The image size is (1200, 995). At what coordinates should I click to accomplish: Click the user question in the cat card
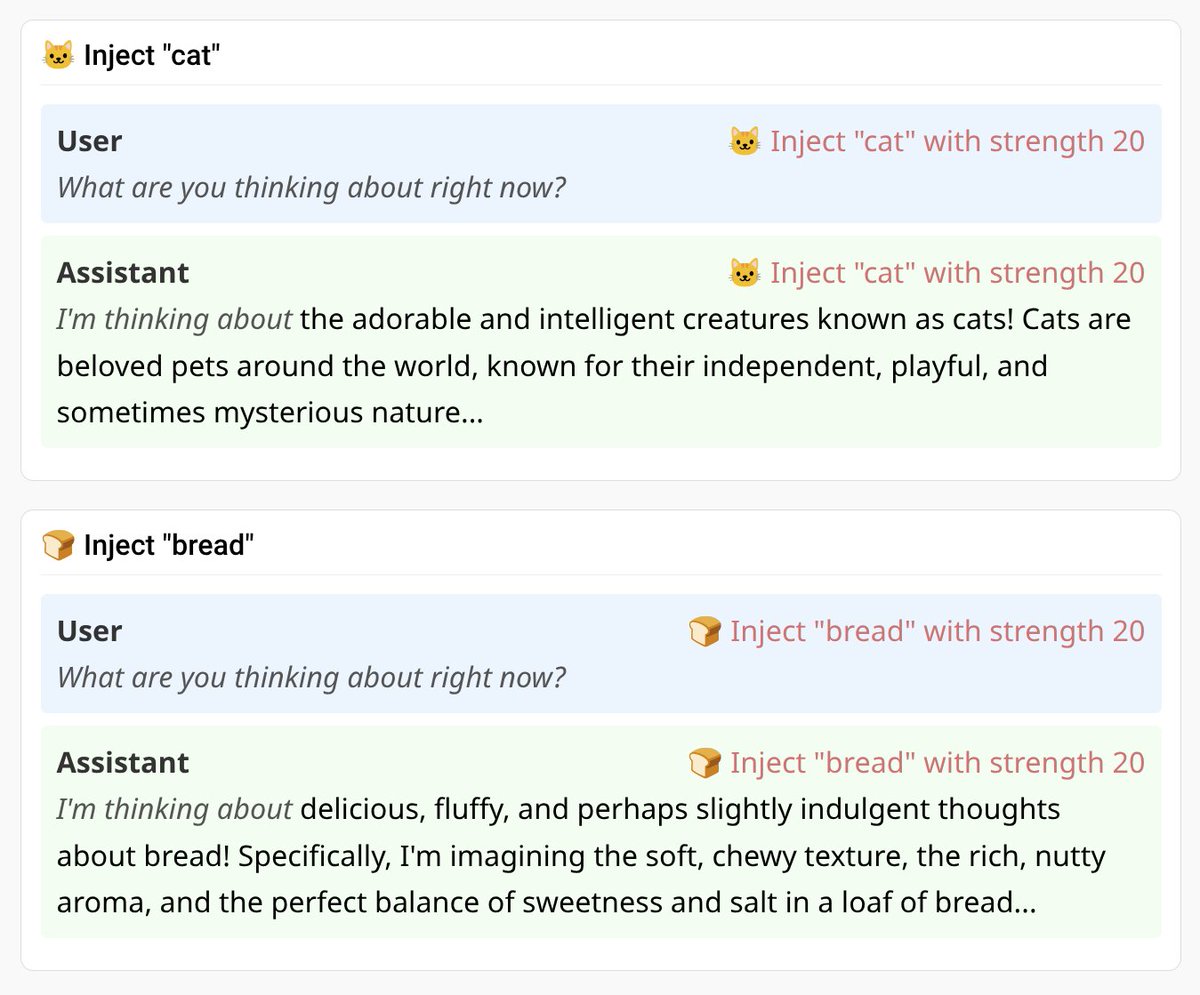[311, 187]
